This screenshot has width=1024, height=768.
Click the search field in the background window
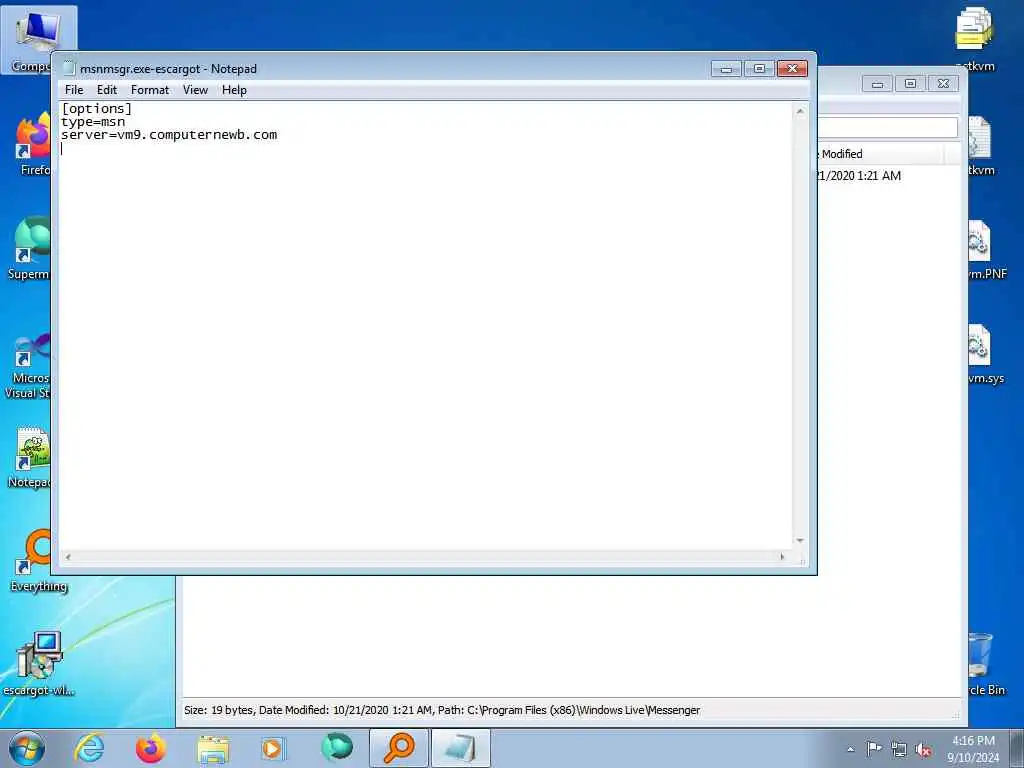(888, 127)
